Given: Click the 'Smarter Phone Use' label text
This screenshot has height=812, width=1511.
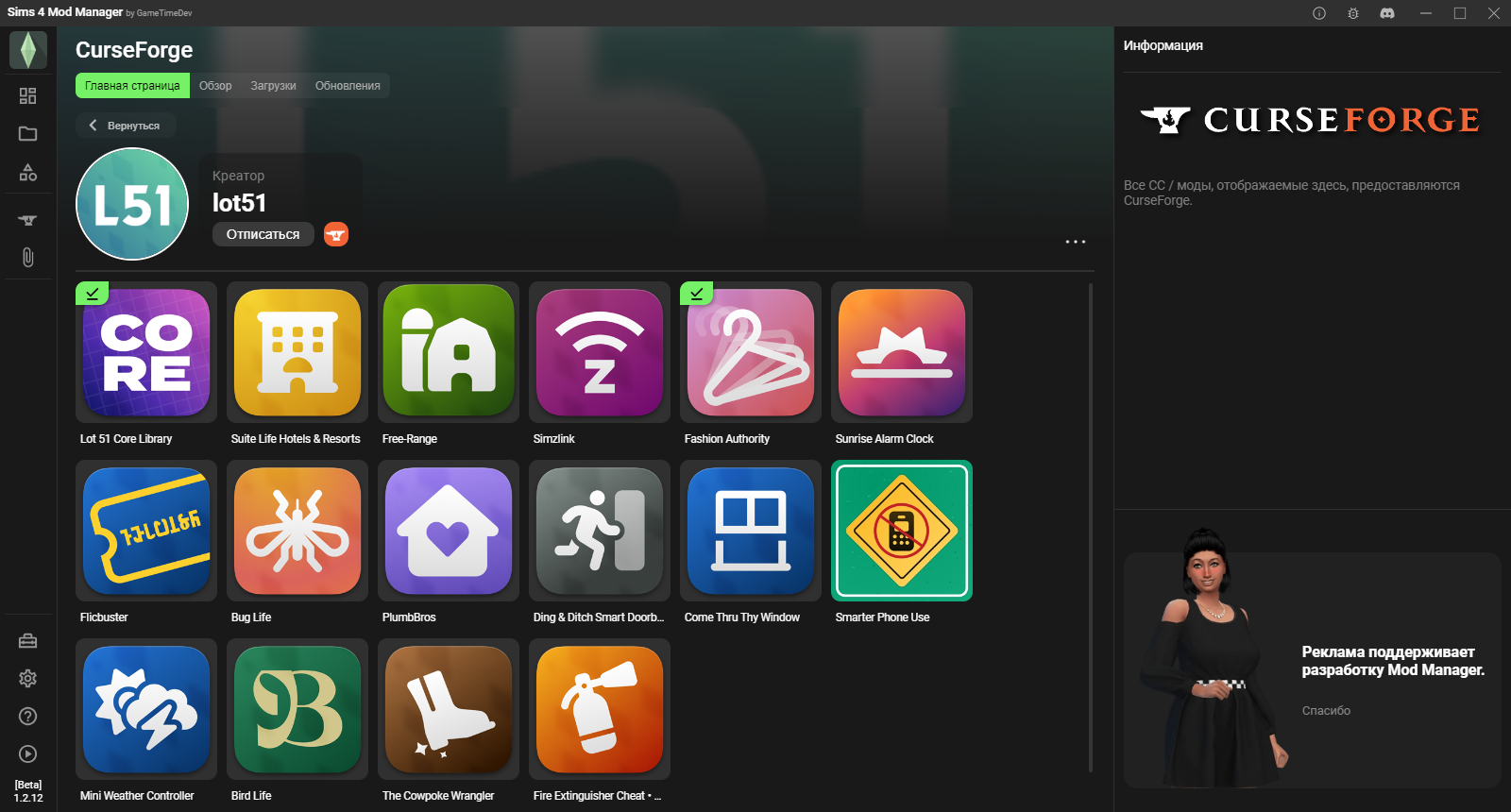Looking at the screenshot, I should [x=882, y=617].
